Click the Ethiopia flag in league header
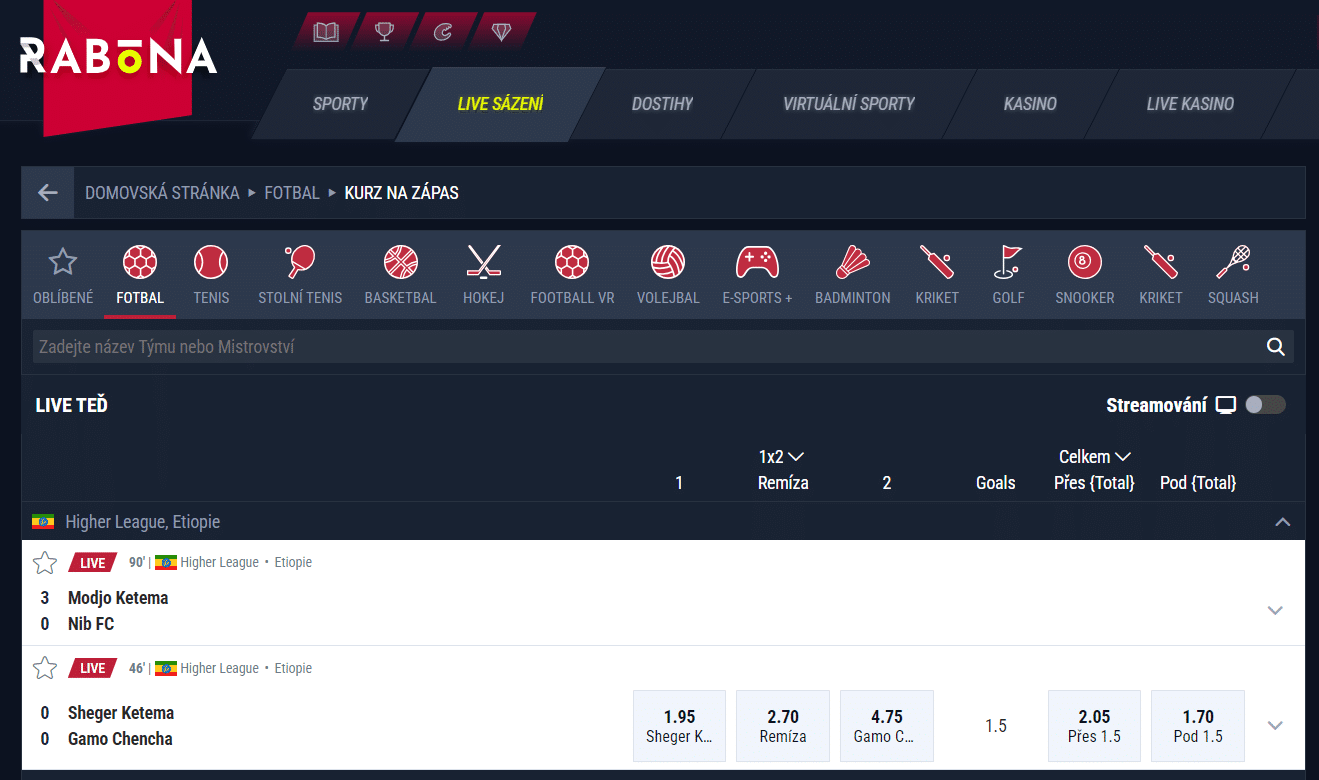 point(43,522)
